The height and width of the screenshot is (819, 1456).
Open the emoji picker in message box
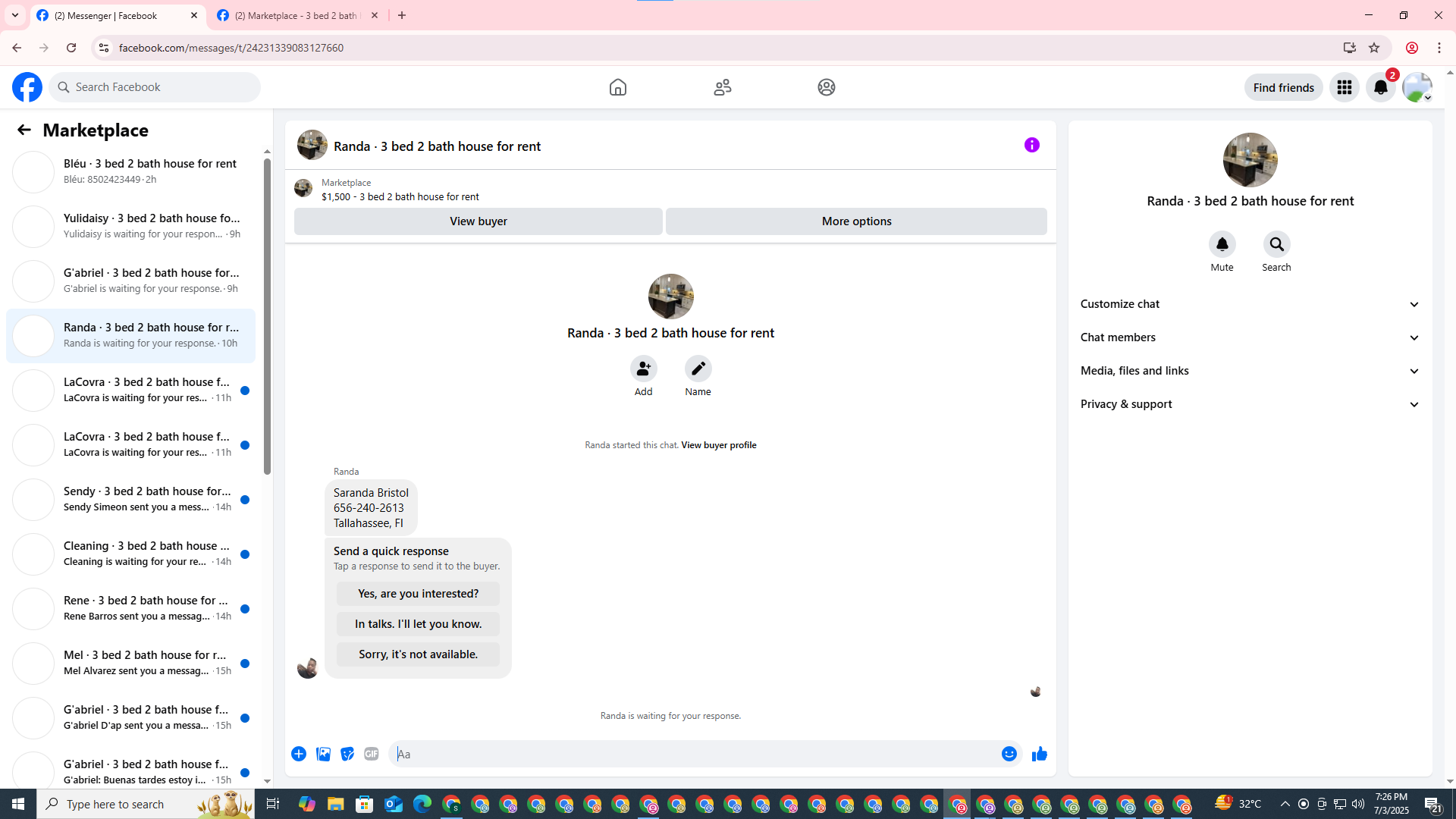point(1009,754)
